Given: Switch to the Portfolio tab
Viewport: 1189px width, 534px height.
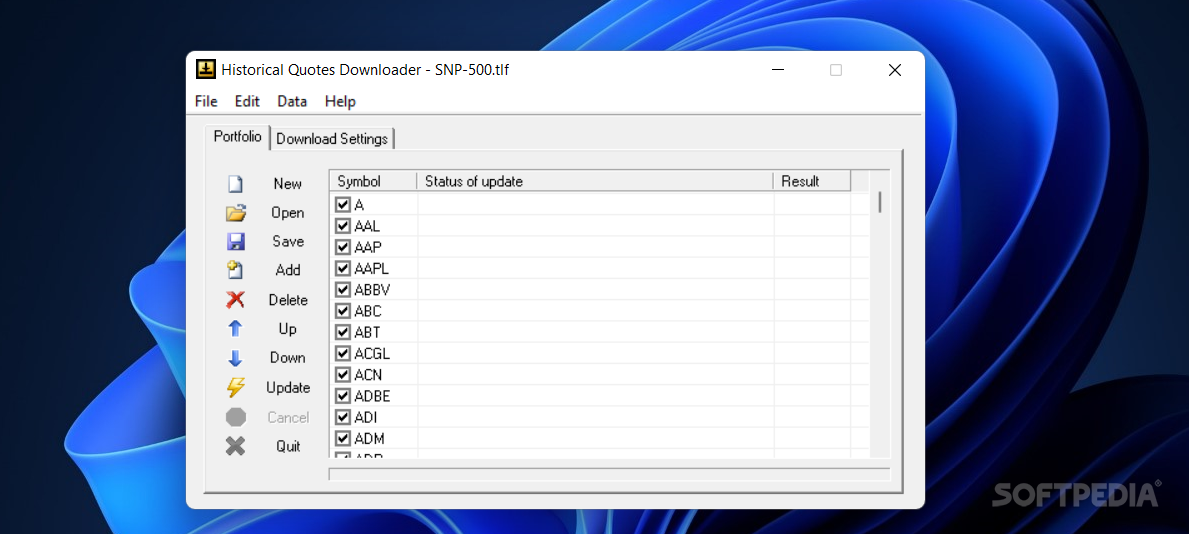Looking at the screenshot, I should pyautogui.click(x=237, y=137).
